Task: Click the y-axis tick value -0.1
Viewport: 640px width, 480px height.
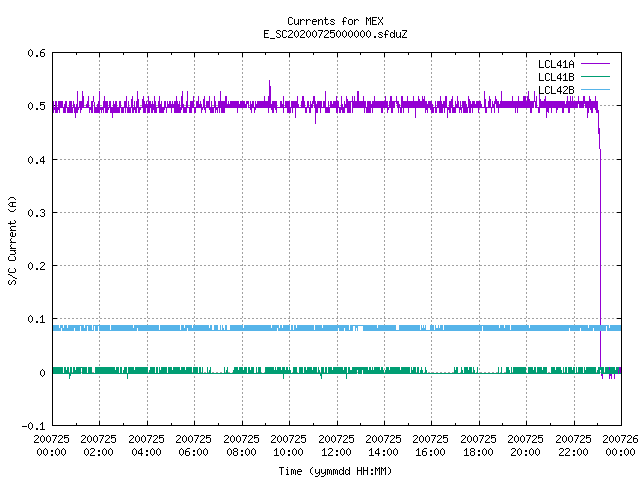Action: [x=33, y=426]
